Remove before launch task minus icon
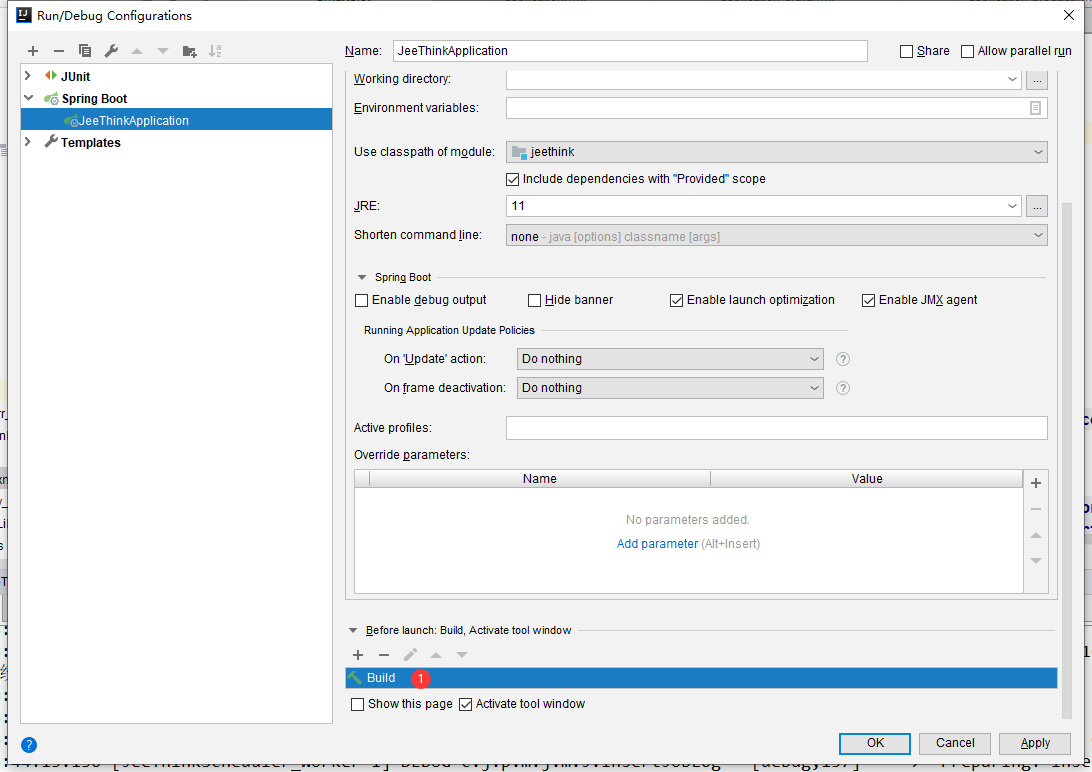The image size is (1092, 772). click(x=384, y=655)
